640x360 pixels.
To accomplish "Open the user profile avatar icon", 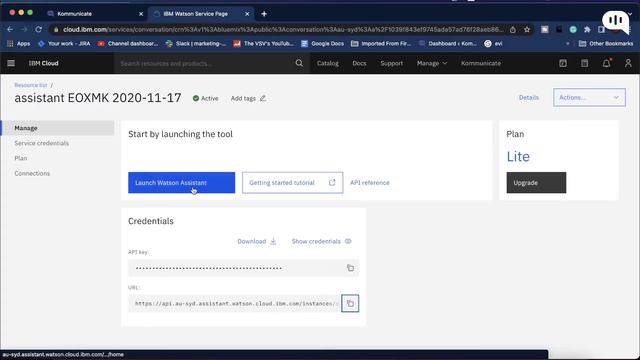I will pyautogui.click(x=628, y=63).
